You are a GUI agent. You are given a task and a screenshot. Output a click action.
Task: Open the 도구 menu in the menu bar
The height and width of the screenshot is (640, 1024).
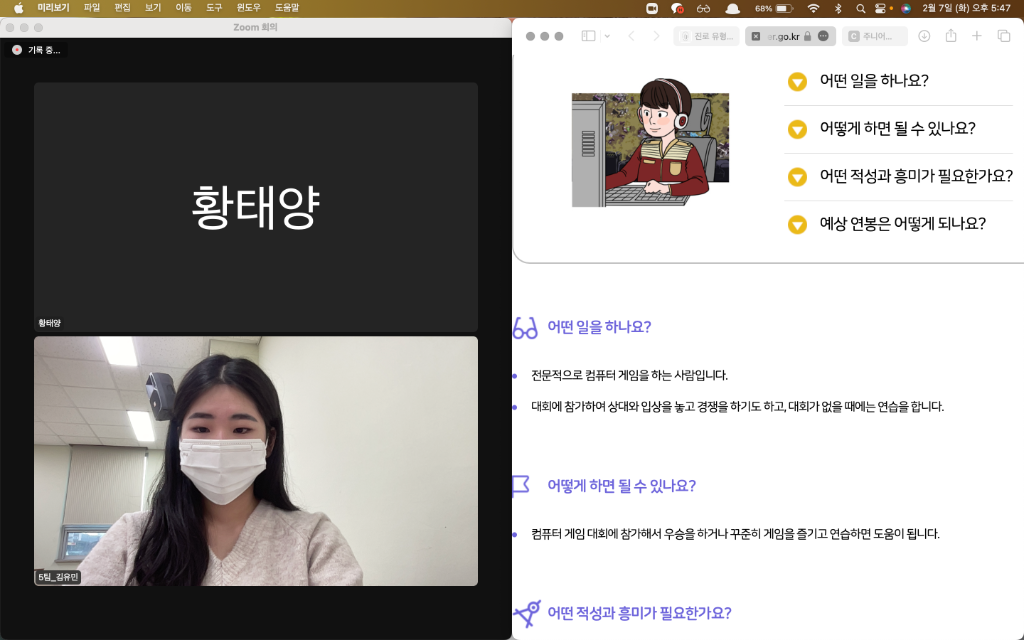(x=214, y=7)
